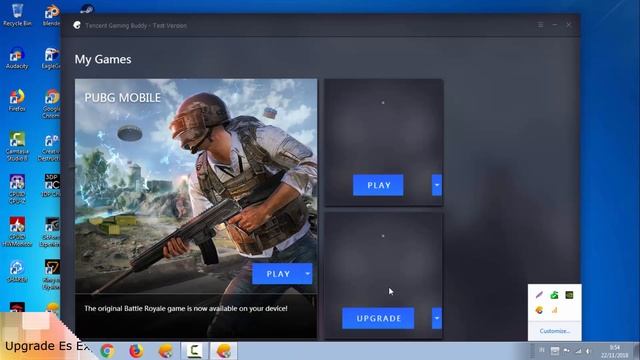Expand dropdown arrow beside PUBG MOBILE PLAY button
Viewport: 640px width, 360px height.
coord(308,274)
